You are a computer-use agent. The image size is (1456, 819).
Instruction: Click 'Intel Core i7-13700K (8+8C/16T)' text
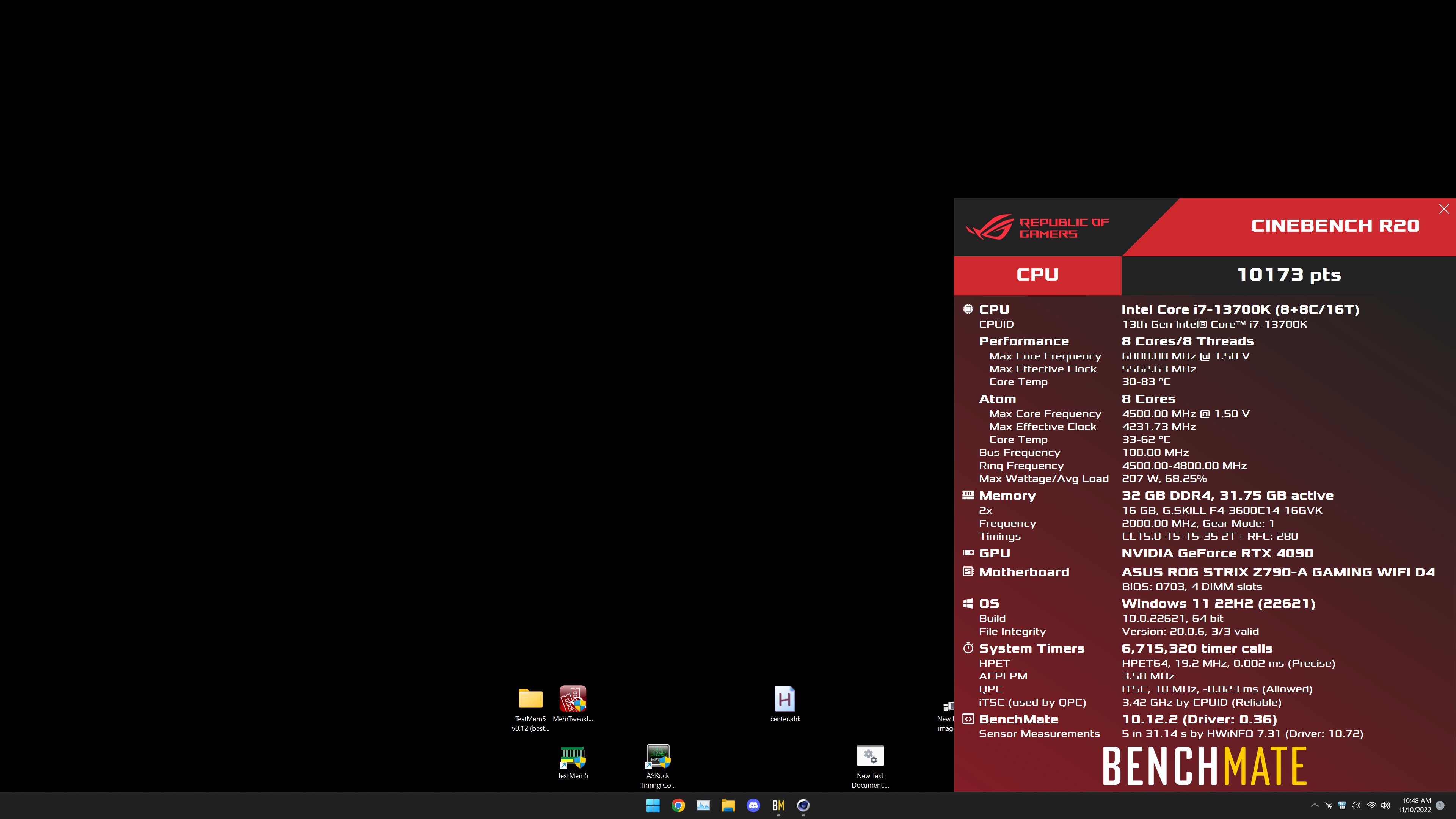(1241, 309)
